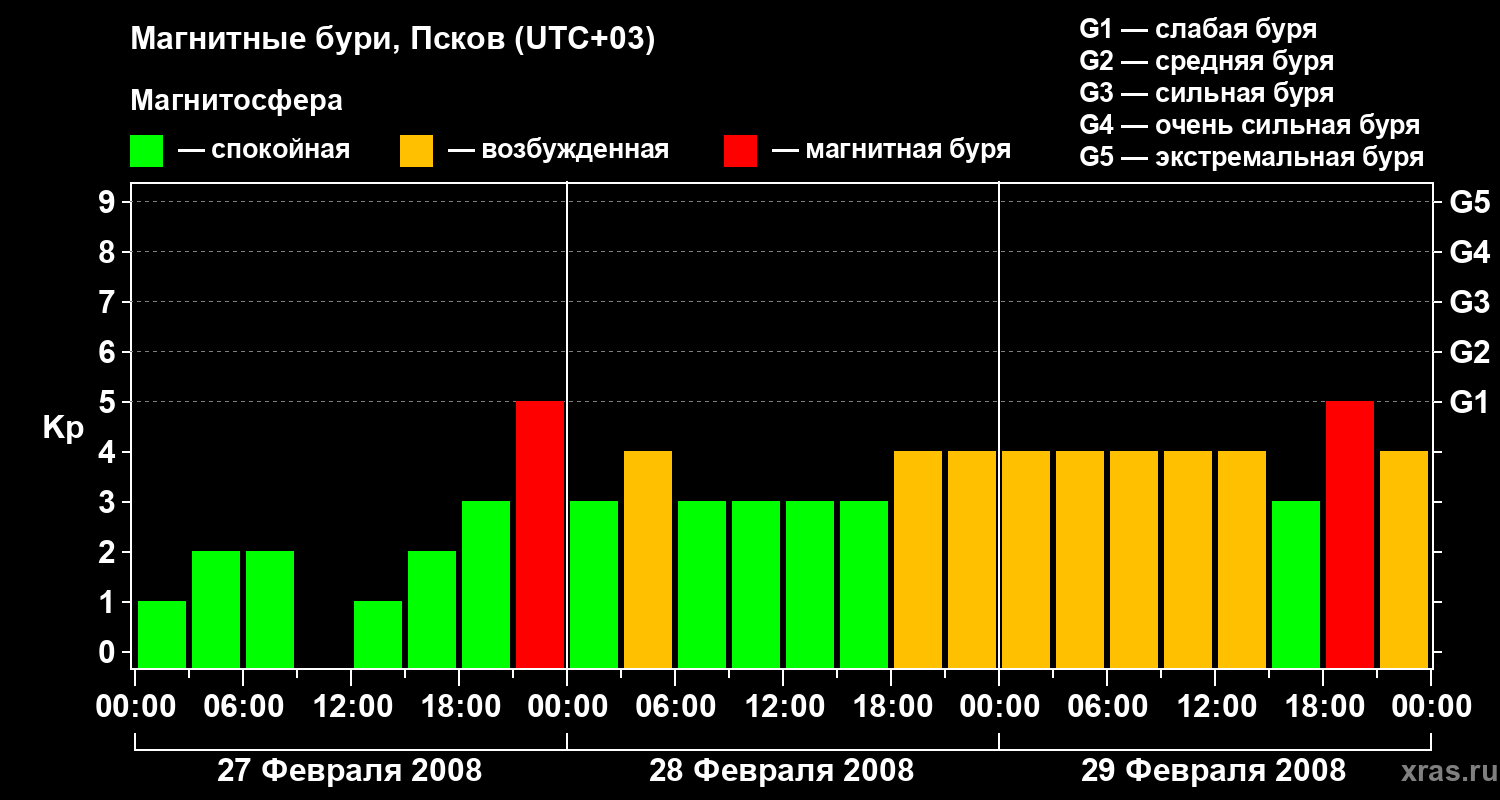Click the green 'спокойная' legend swatch
1500x800 pixels.
coord(146,151)
